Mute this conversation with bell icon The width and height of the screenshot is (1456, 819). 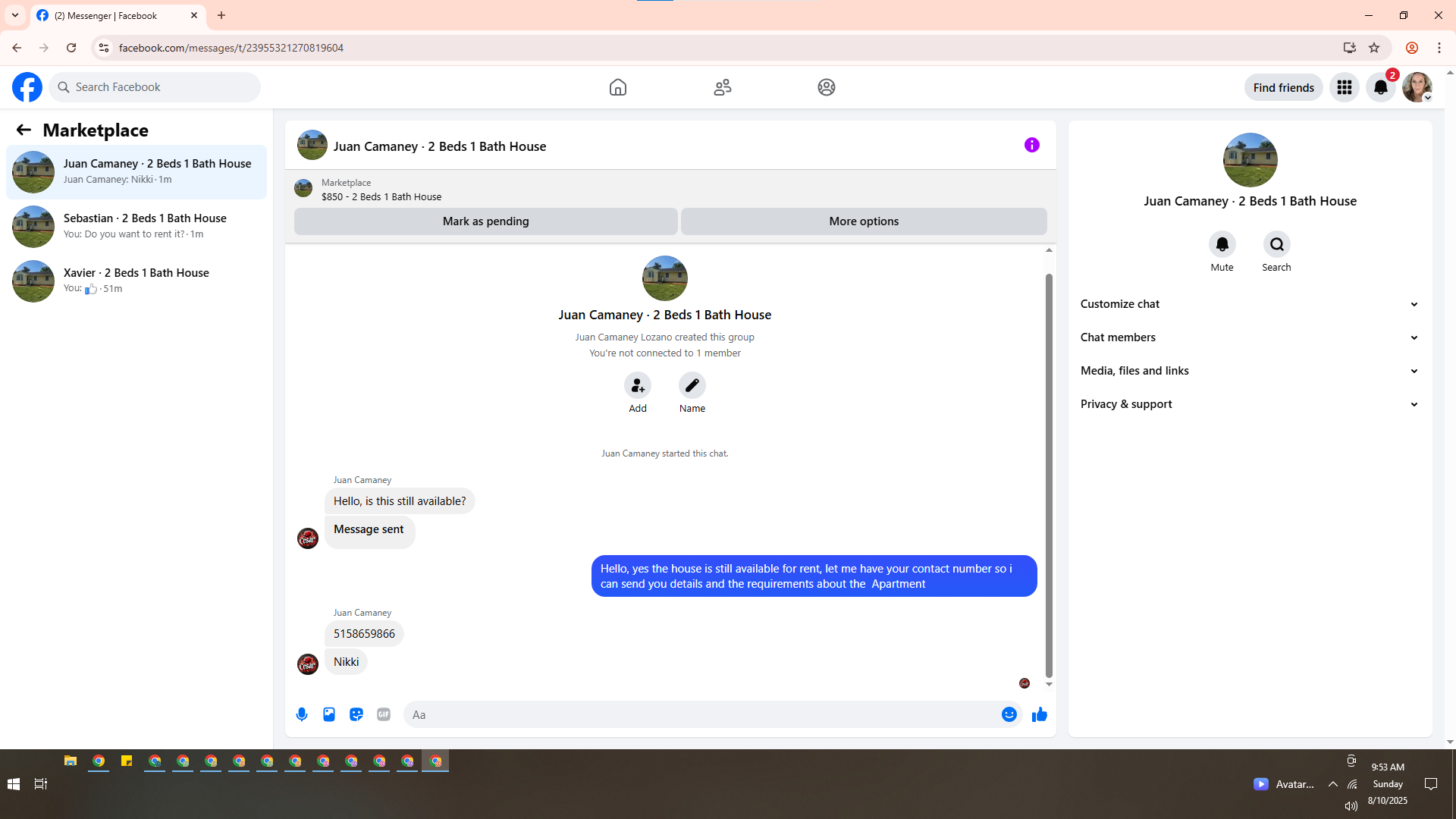click(1222, 245)
